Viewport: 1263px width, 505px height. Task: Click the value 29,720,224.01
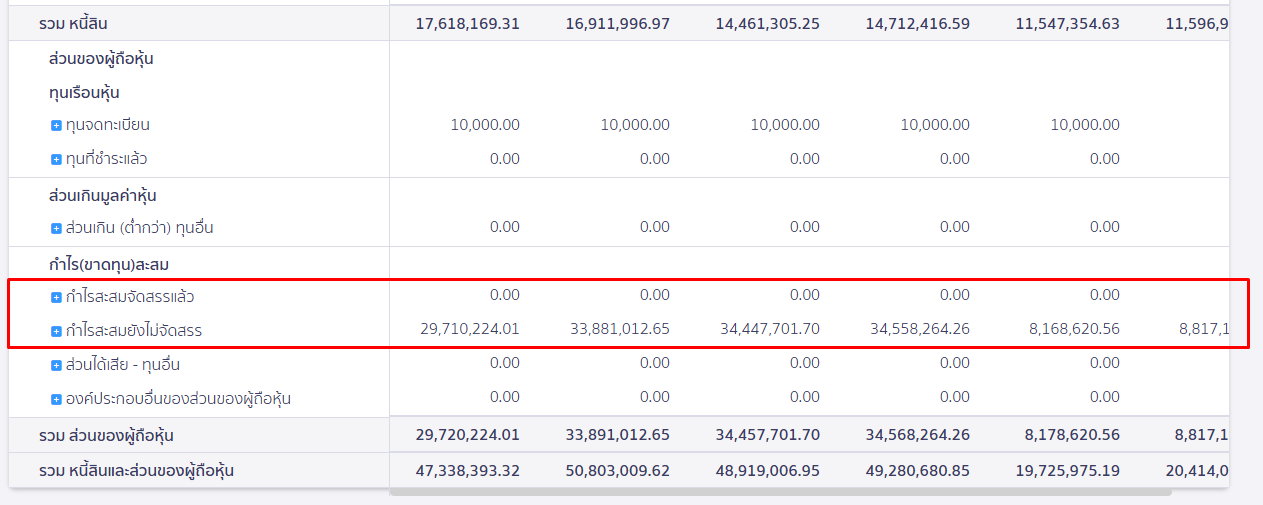point(468,435)
